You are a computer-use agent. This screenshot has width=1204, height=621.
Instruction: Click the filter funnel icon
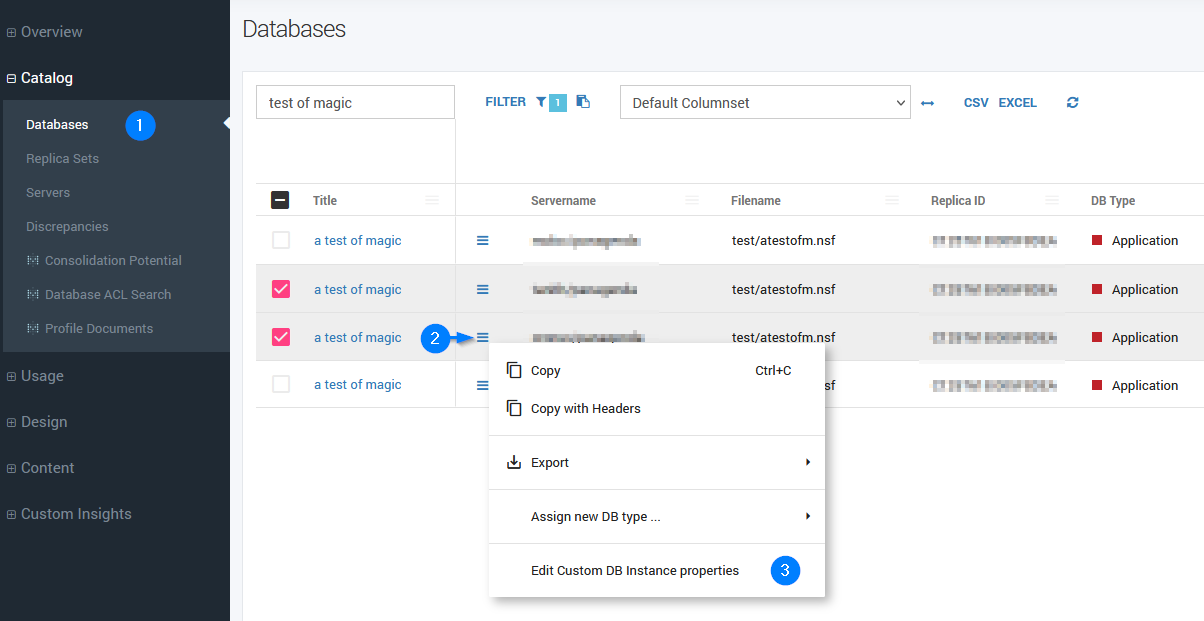pyautogui.click(x=541, y=102)
